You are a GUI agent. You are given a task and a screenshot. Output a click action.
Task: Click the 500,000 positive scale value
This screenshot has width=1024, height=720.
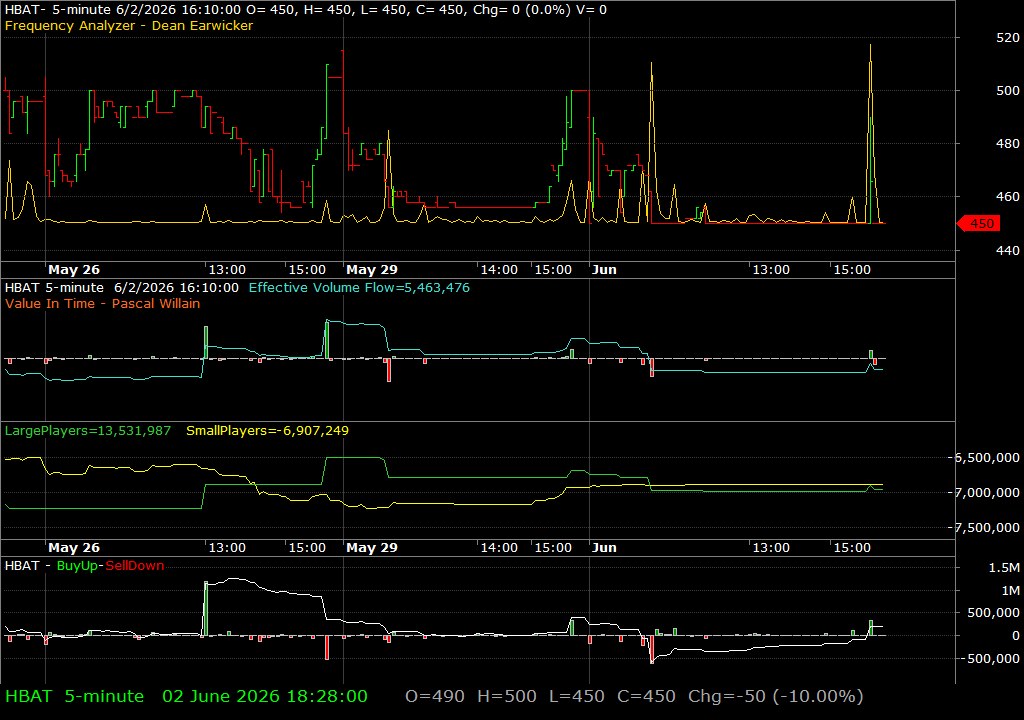[993, 613]
